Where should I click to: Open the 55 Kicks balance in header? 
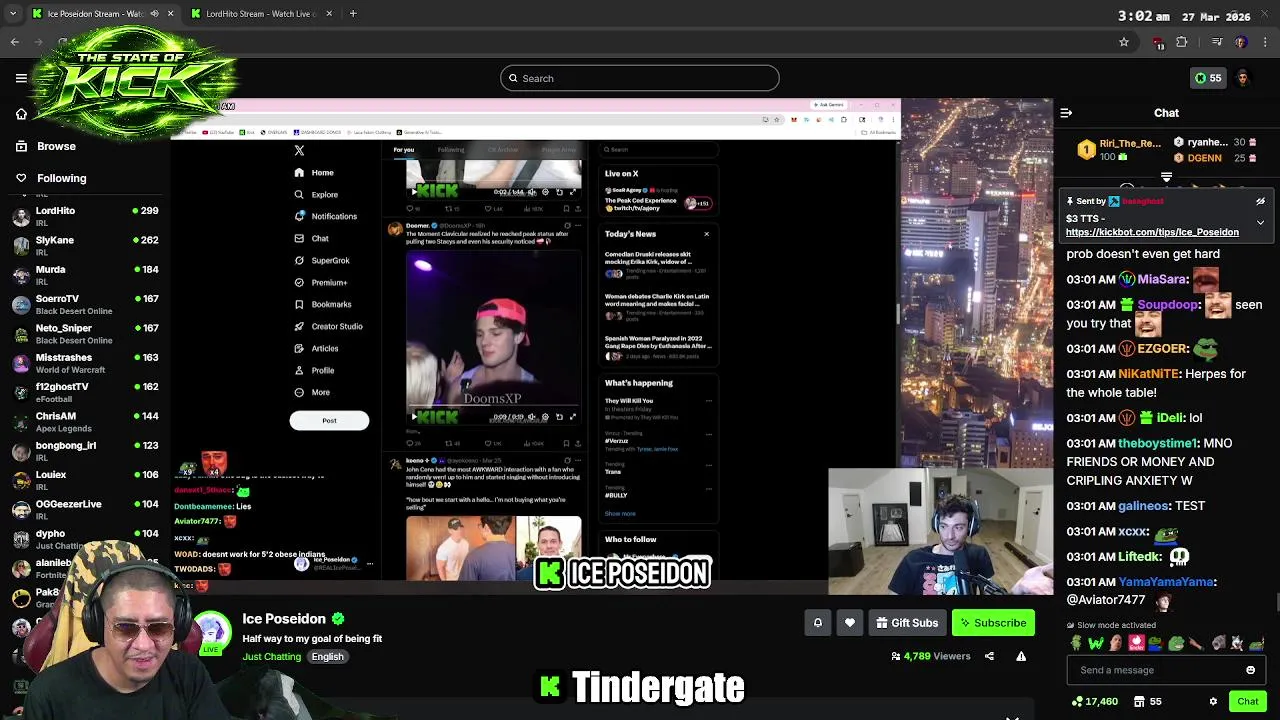[1208, 78]
